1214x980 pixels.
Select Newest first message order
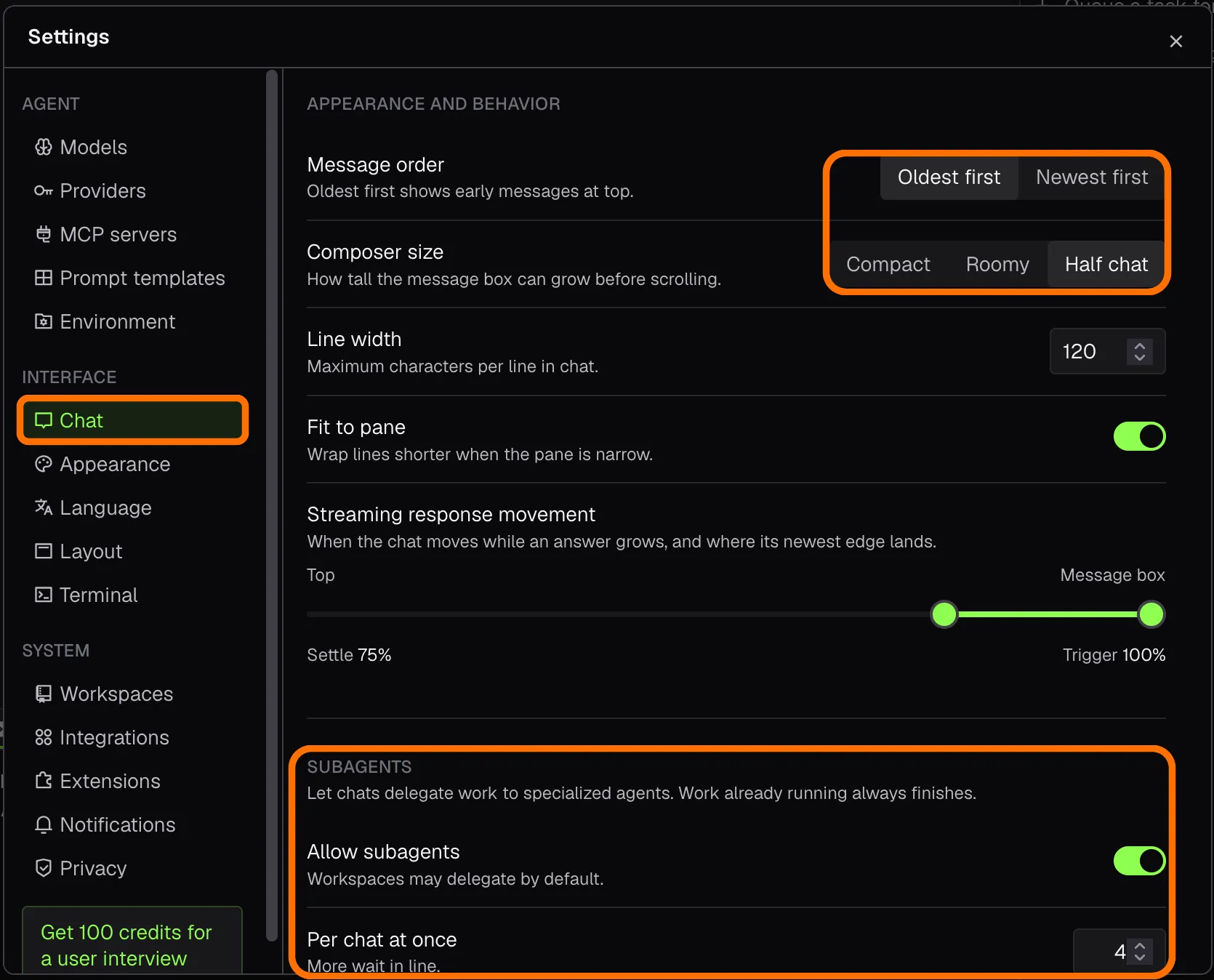pyautogui.click(x=1092, y=177)
